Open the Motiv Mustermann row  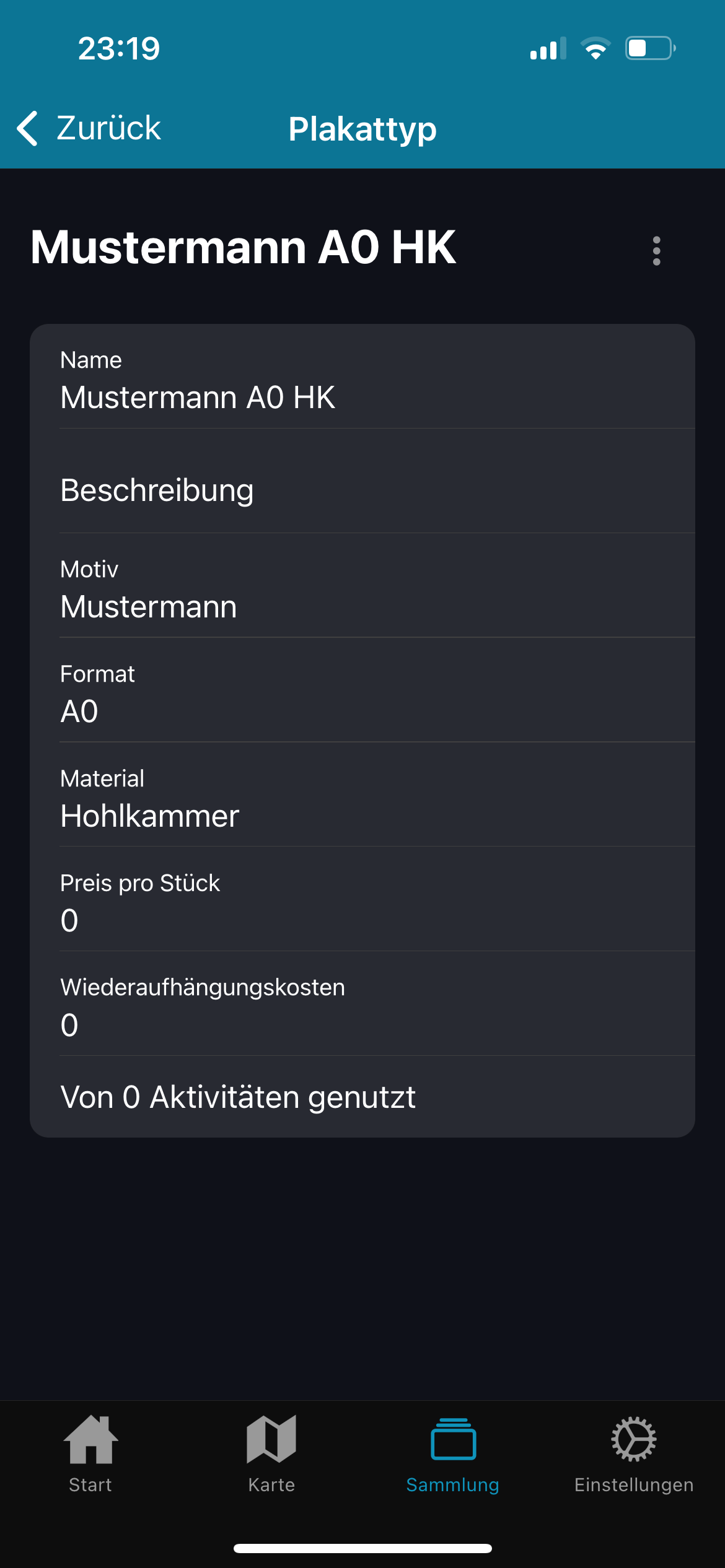click(362, 590)
